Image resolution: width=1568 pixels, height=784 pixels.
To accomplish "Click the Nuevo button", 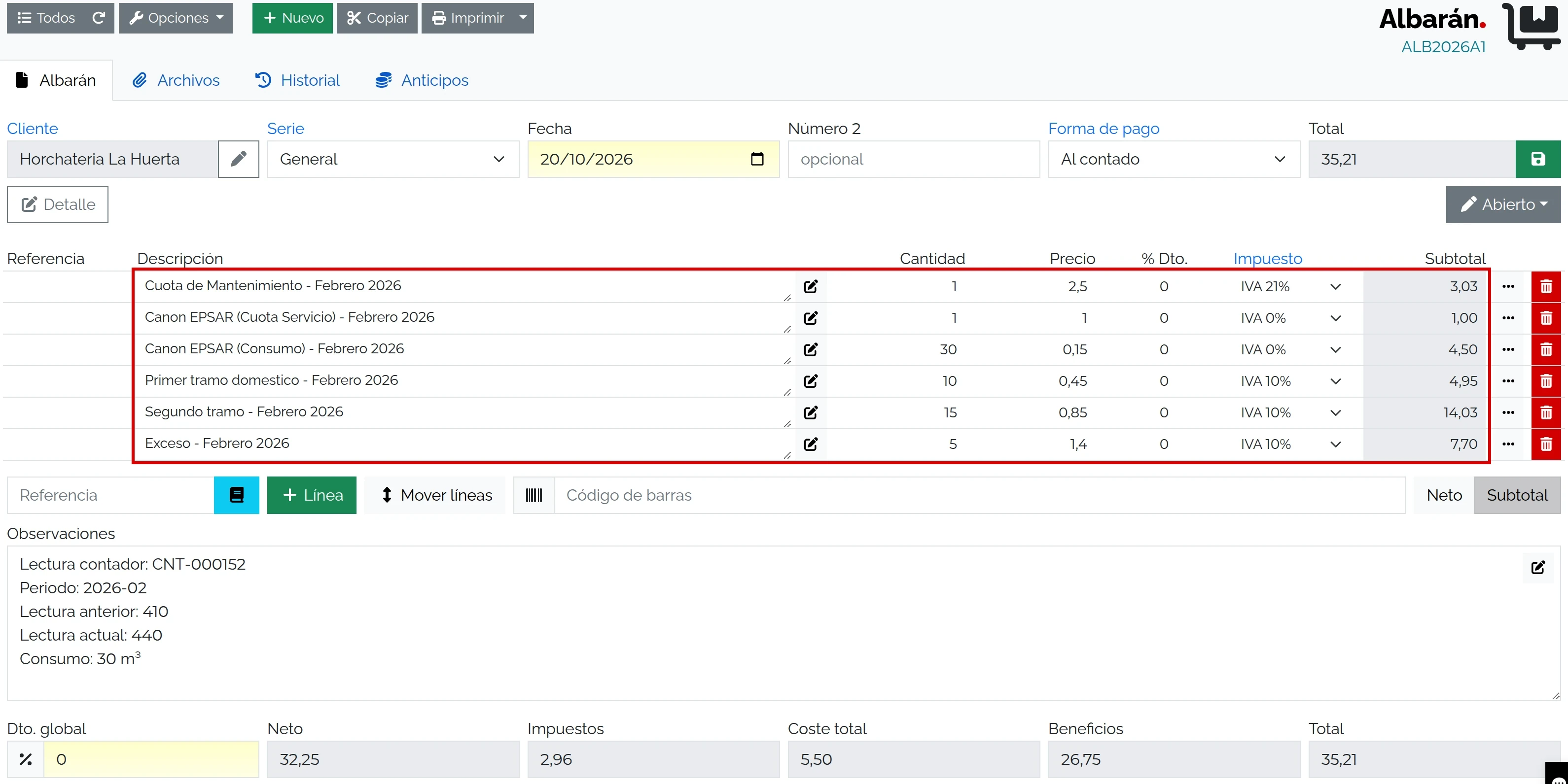I will (x=293, y=18).
